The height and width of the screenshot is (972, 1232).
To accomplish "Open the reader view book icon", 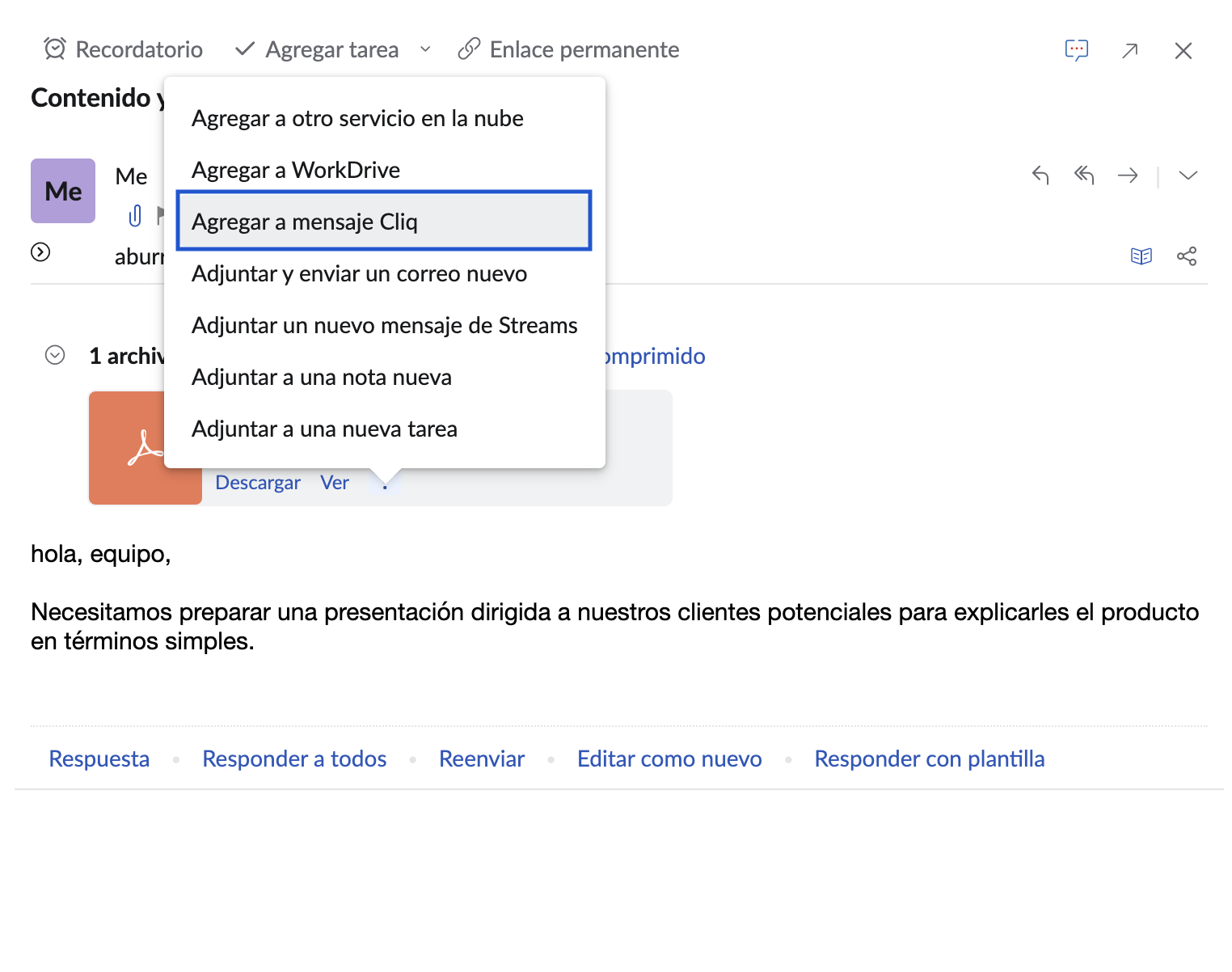I will click(x=1141, y=256).
